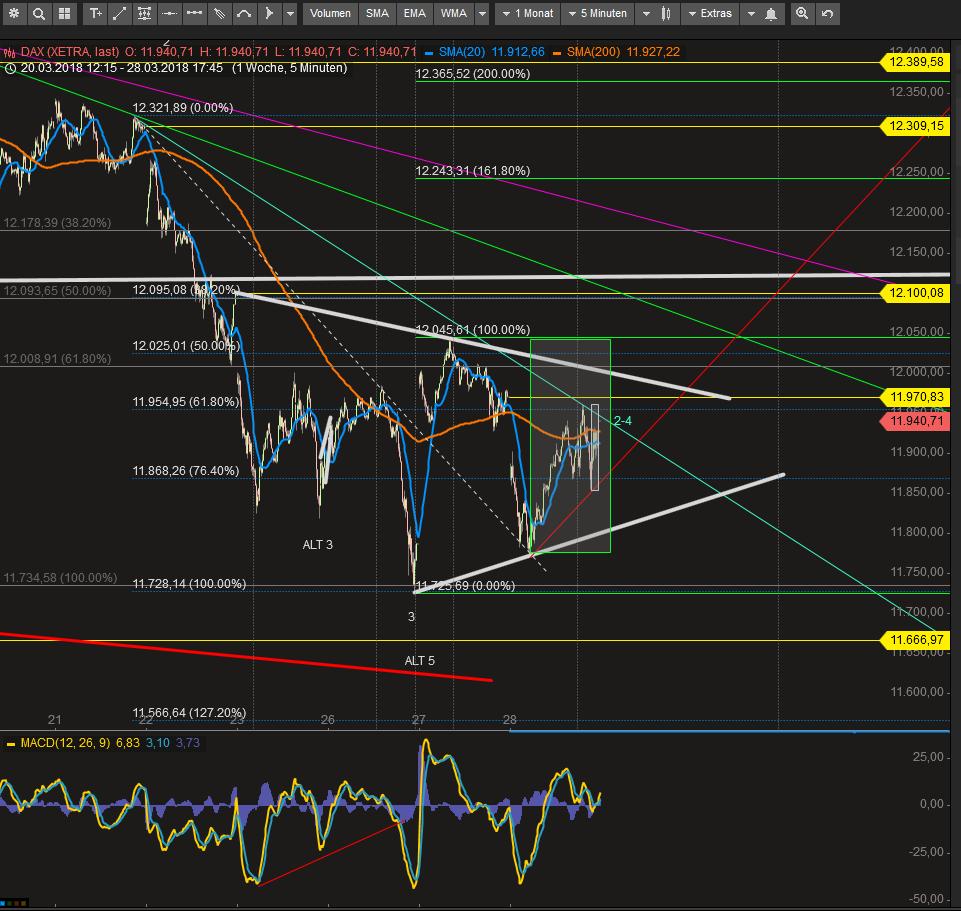This screenshot has height=911, width=961.
Task: Select the 11.734,58 (100.00%) gray level label
Action: pyautogui.click(x=60, y=577)
